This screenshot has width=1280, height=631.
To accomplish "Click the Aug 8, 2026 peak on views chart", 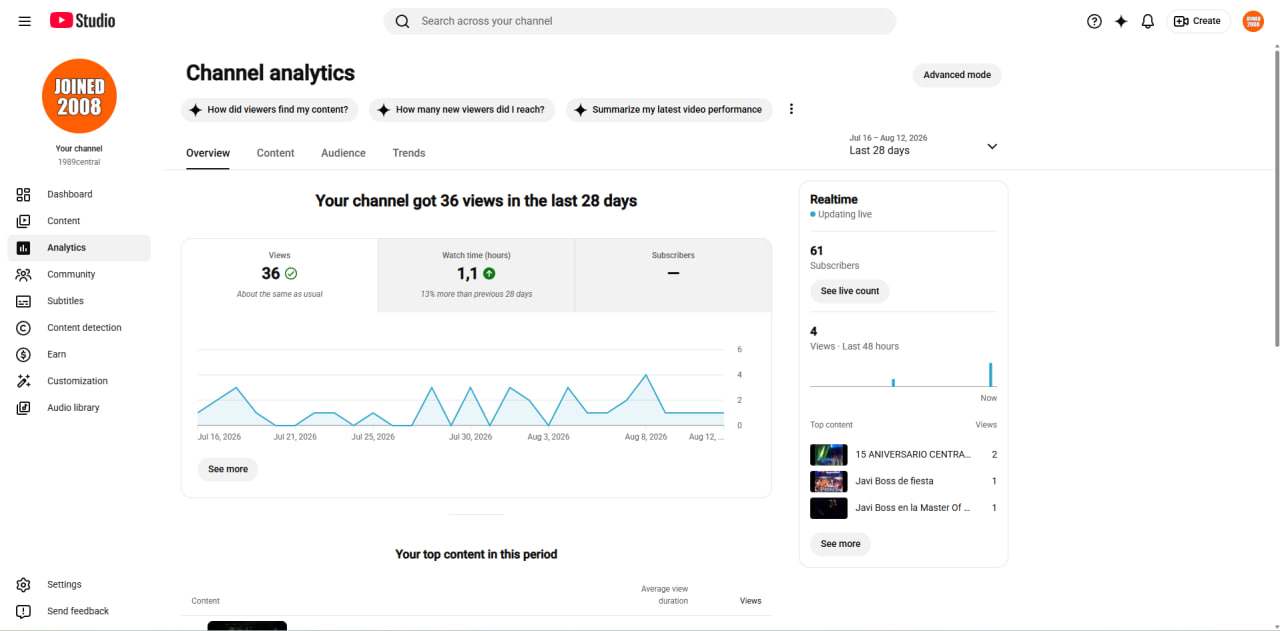I will tap(647, 375).
